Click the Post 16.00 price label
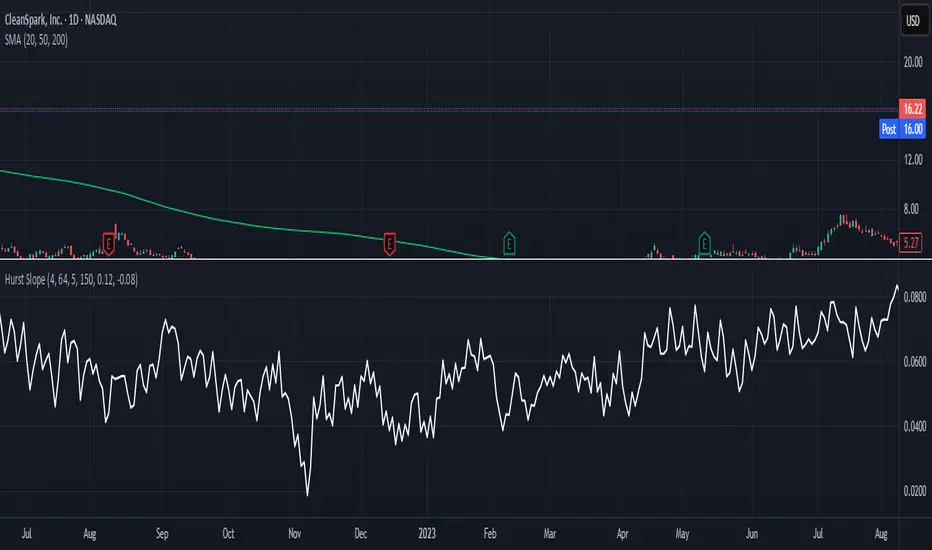The image size is (932, 550). (902, 128)
